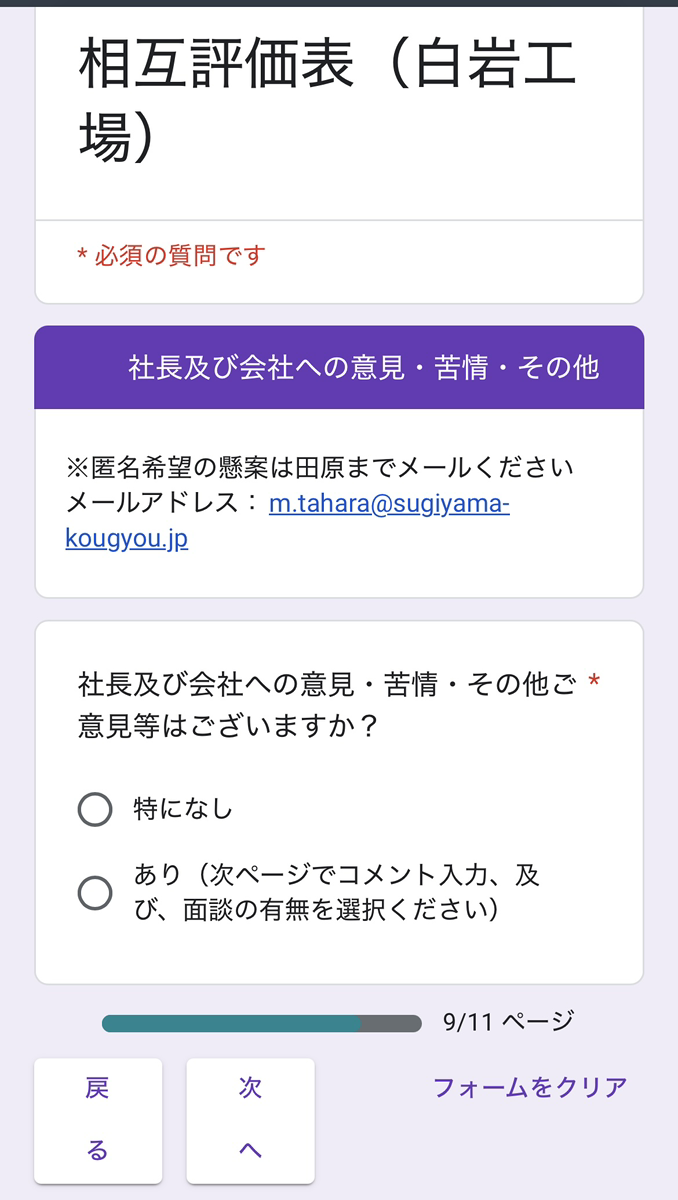Viewport: 678px width, 1200px height.
Task: Choose the あり radio button option
Action: [95, 892]
